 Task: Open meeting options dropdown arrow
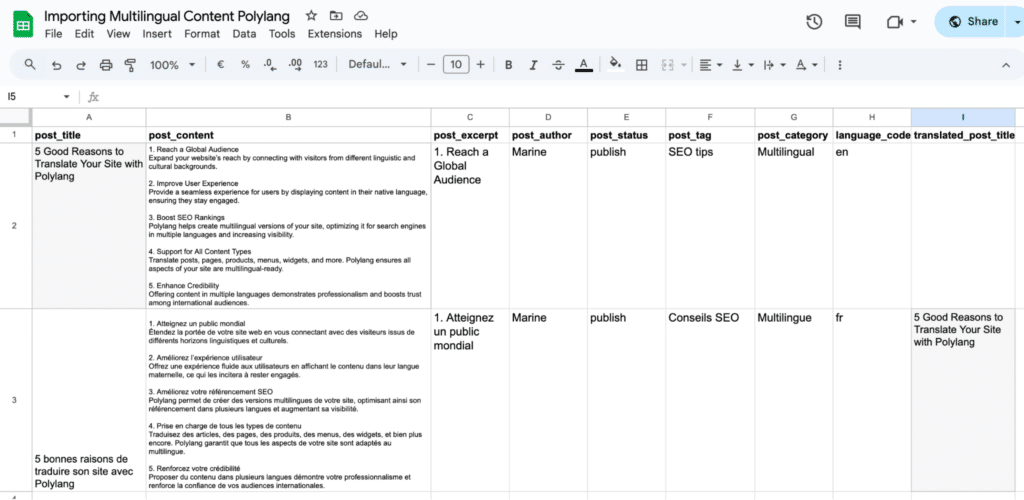point(913,22)
